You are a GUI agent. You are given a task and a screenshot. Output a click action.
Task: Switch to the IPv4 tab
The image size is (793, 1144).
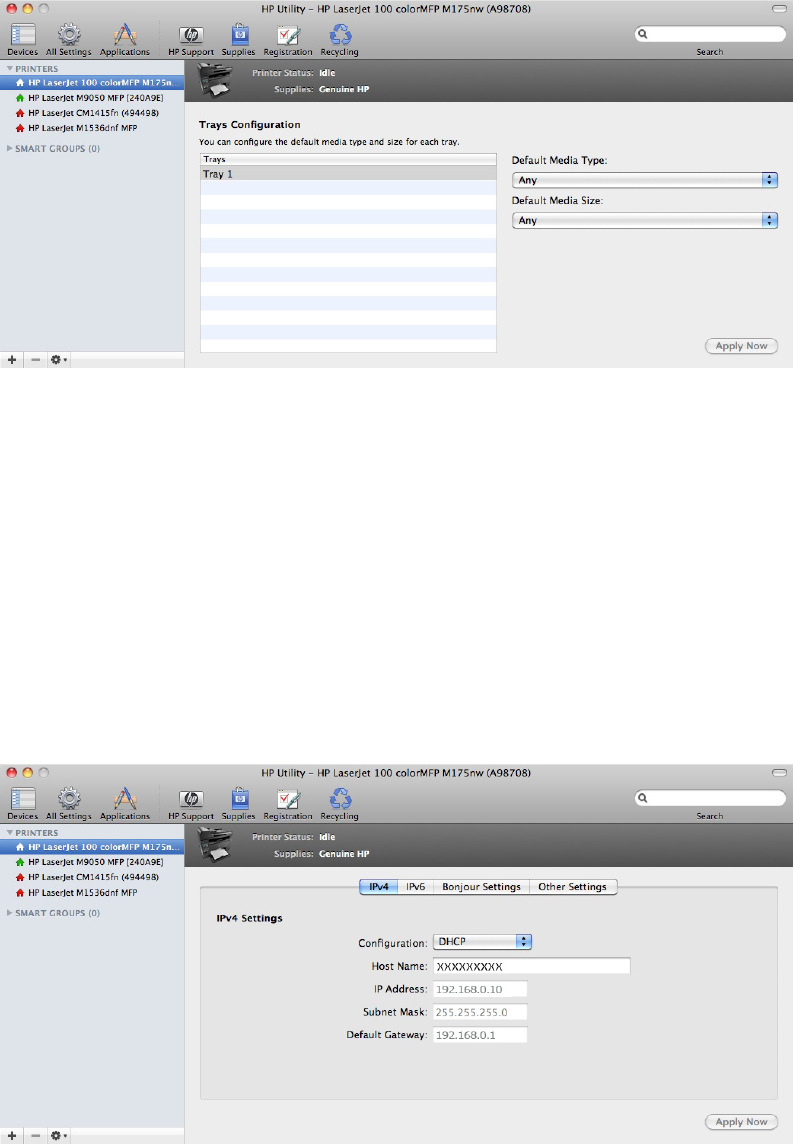click(x=379, y=886)
